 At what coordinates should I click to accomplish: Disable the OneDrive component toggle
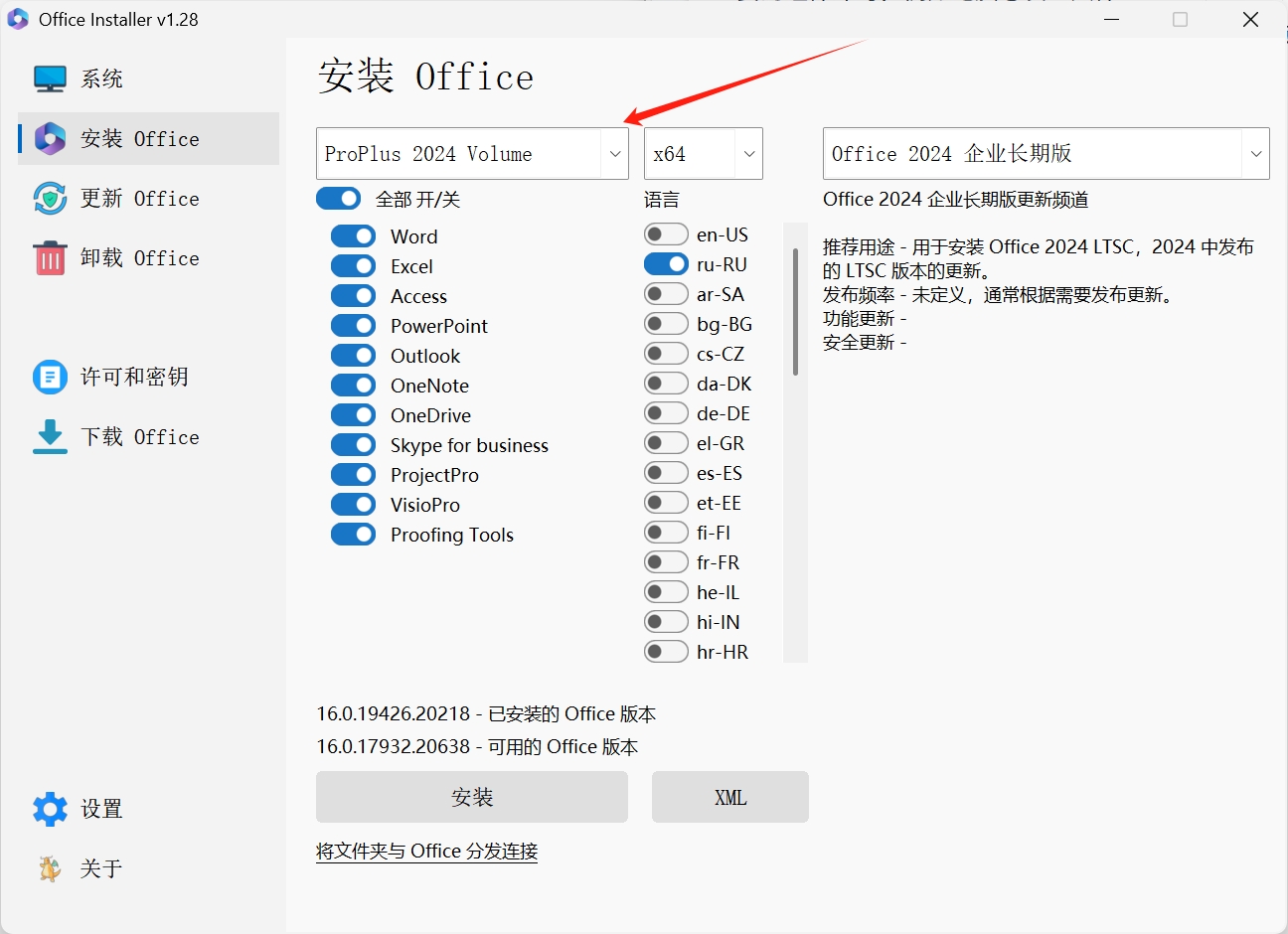tap(353, 414)
